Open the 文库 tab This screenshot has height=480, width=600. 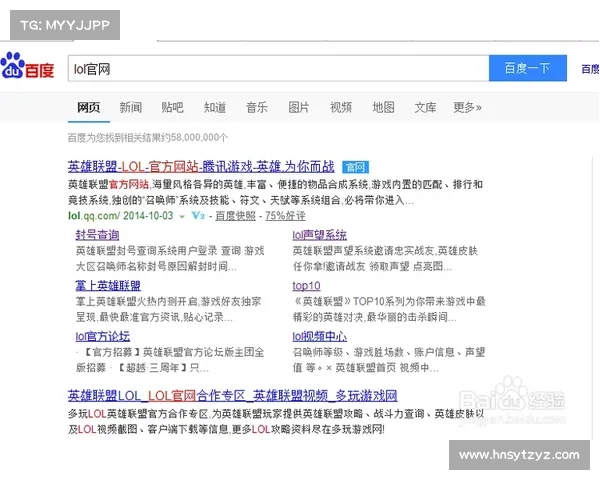[426, 107]
